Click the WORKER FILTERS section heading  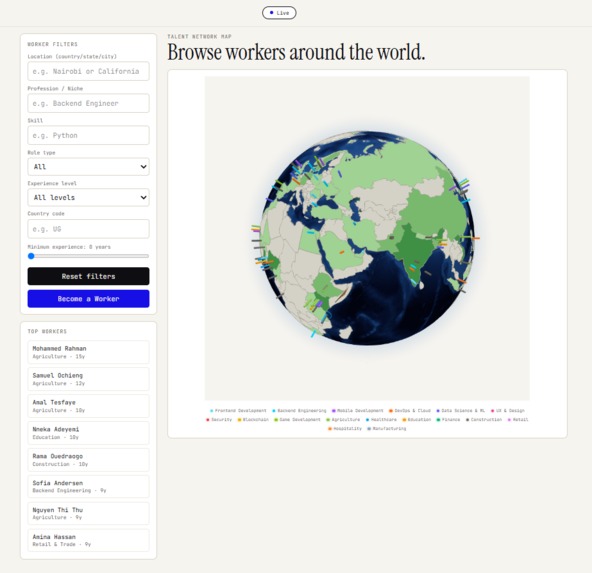pyautogui.click(x=52, y=44)
